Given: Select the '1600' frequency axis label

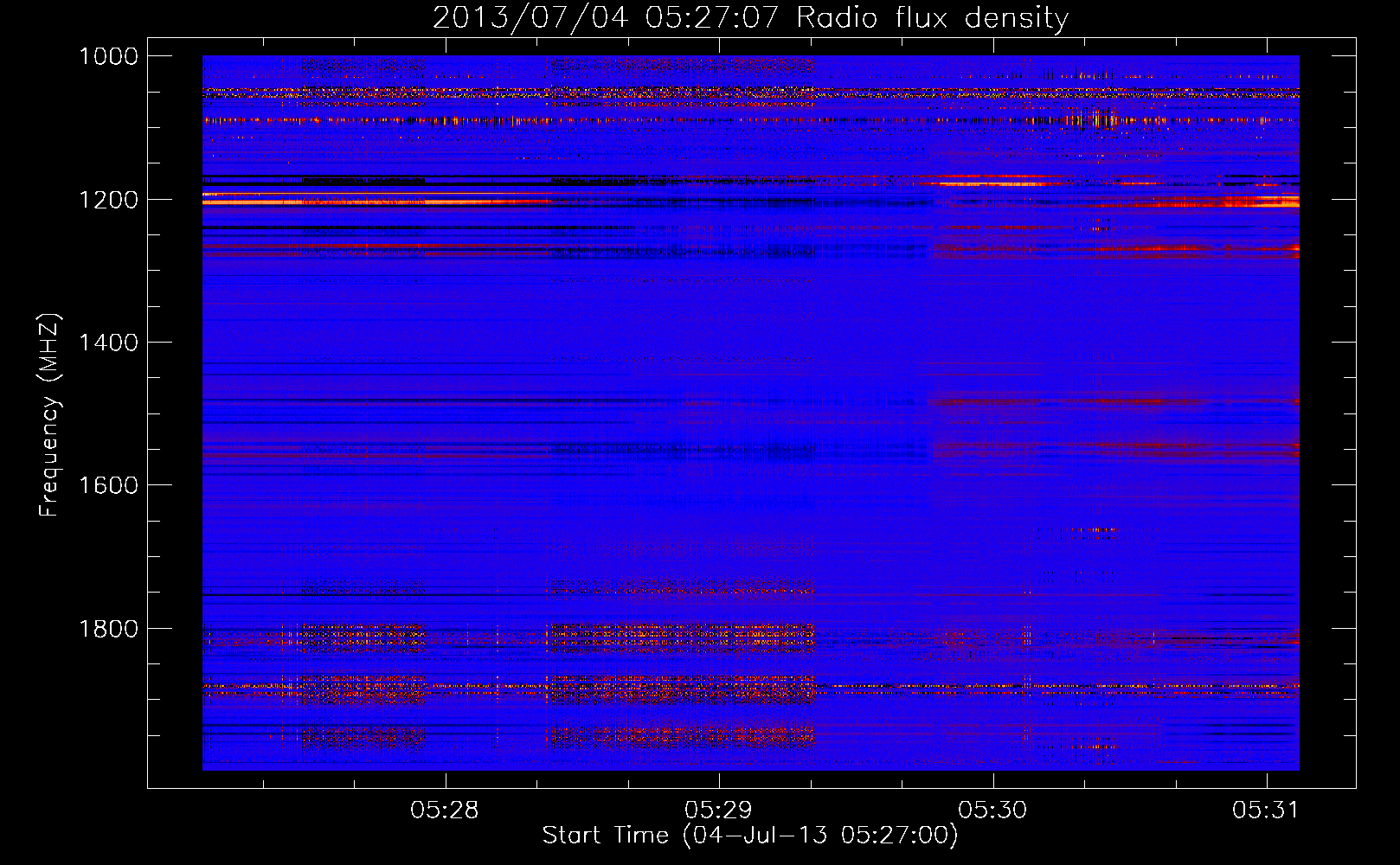Looking at the screenshot, I should (108, 485).
